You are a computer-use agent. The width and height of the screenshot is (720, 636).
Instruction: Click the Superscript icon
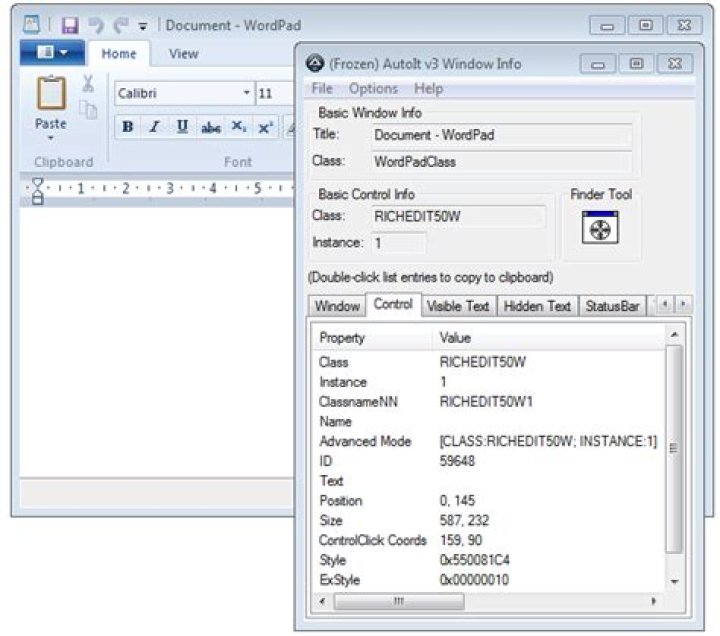[x=265, y=127]
